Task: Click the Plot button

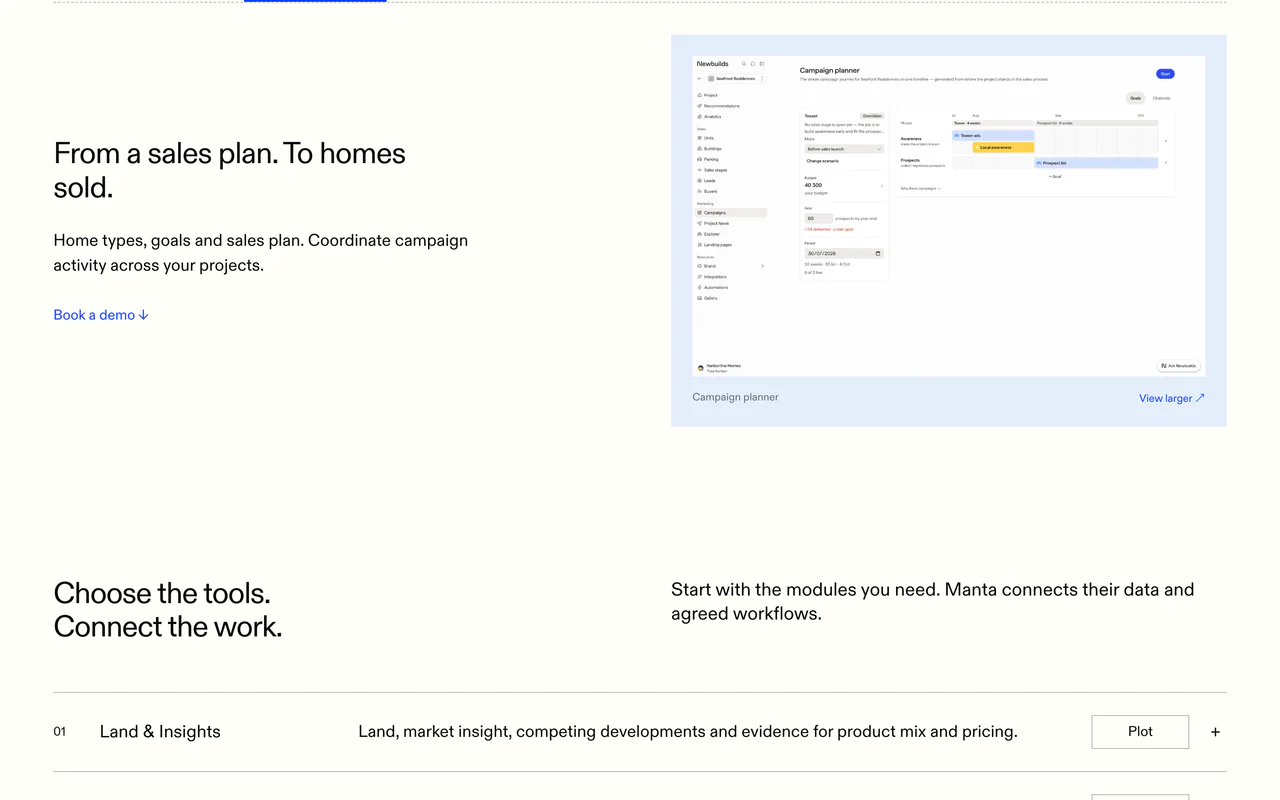Action: pyautogui.click(x=1140, y=732)
